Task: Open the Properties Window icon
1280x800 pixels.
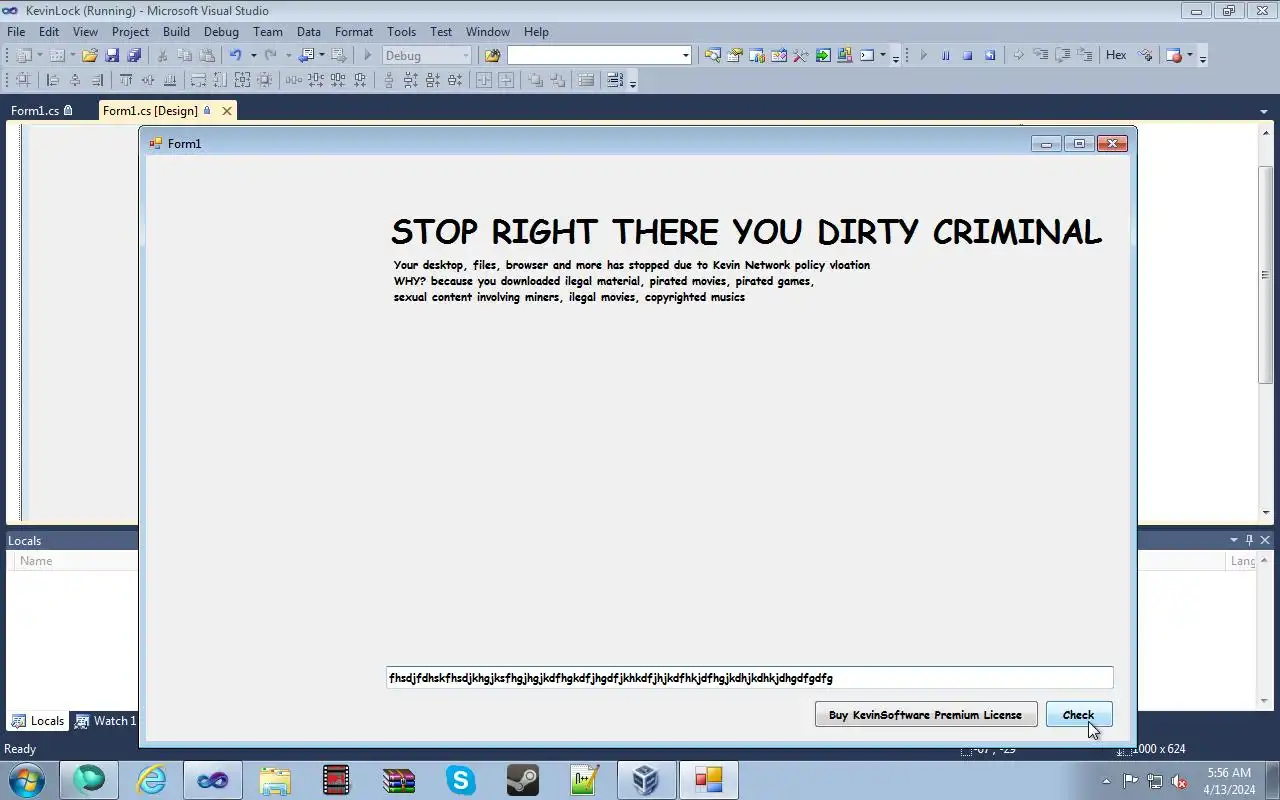Action: click(x=735, y=55)
